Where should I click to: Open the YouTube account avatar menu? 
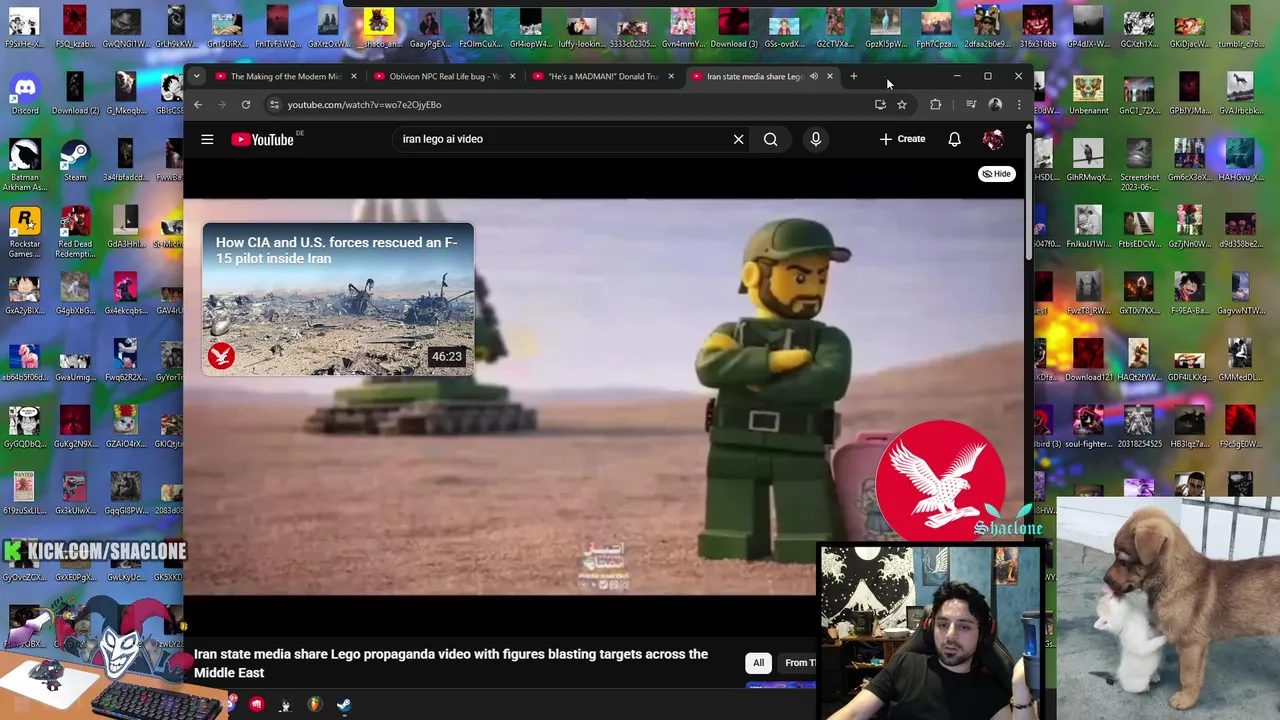[x=993, y=139]
